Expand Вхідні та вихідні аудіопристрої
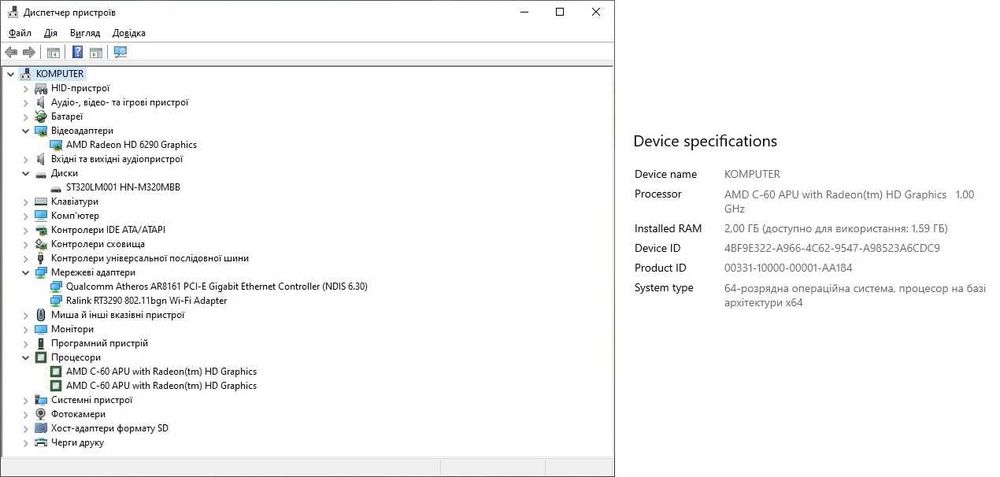Screen dimensions: 1000x477 coord(26,159)
